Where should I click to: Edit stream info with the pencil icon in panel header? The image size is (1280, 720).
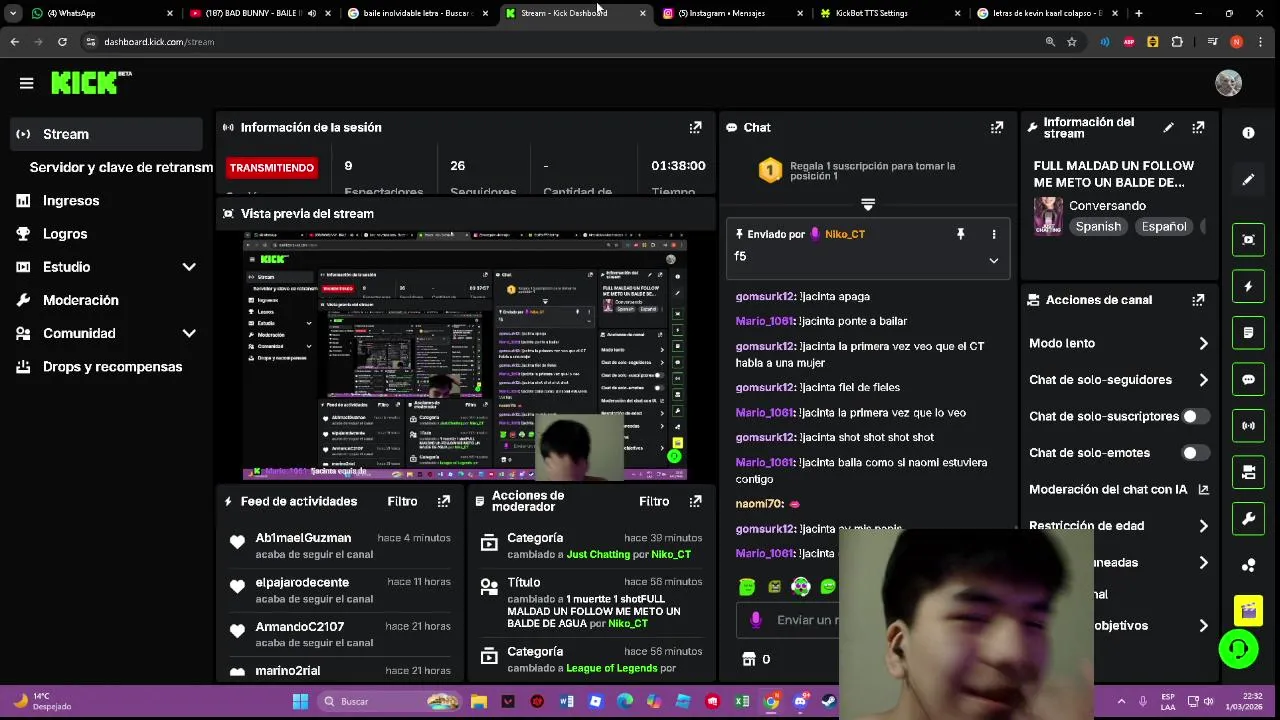1168,127
